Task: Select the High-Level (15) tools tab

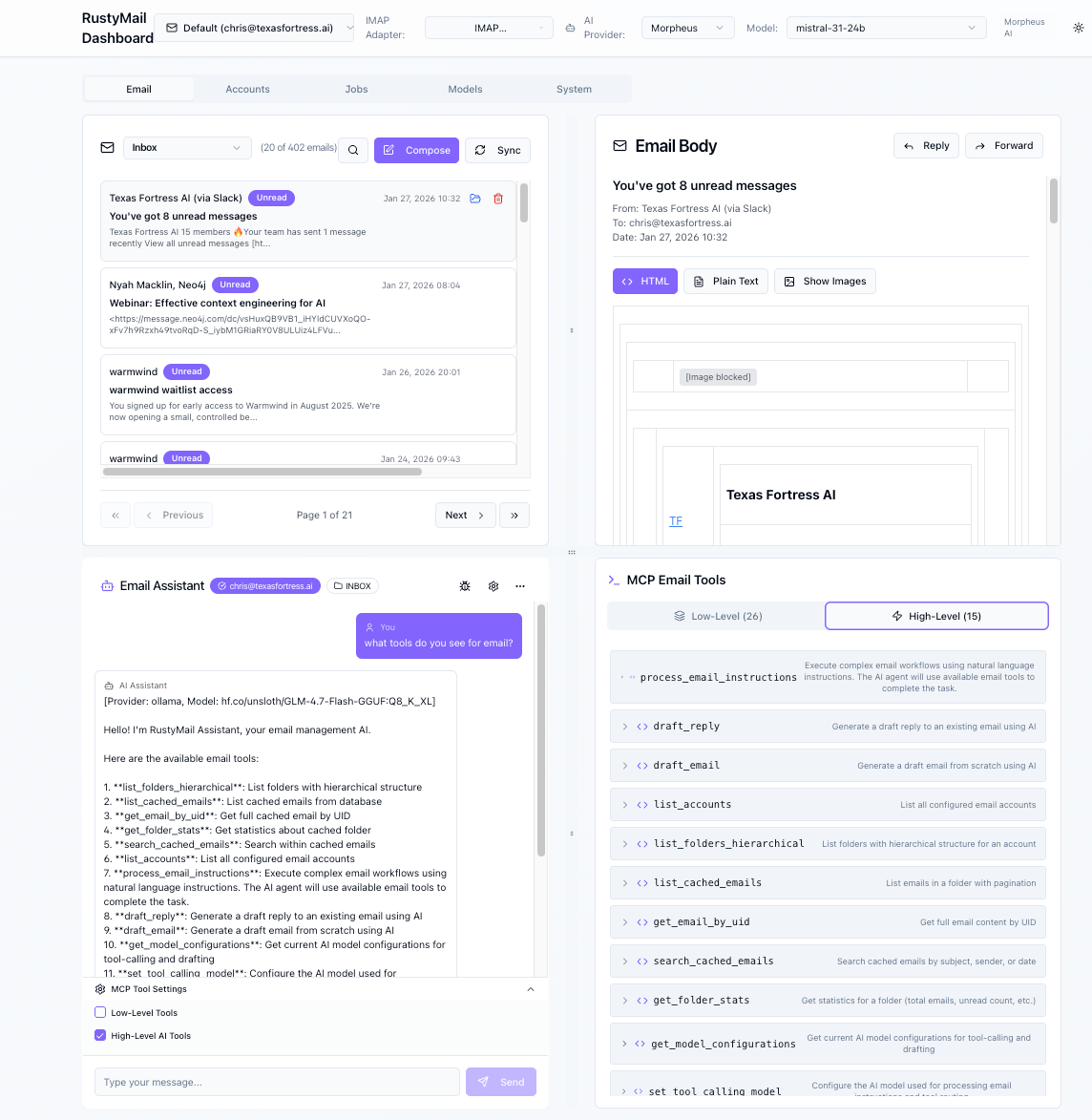Action: (x=936, y=616)
